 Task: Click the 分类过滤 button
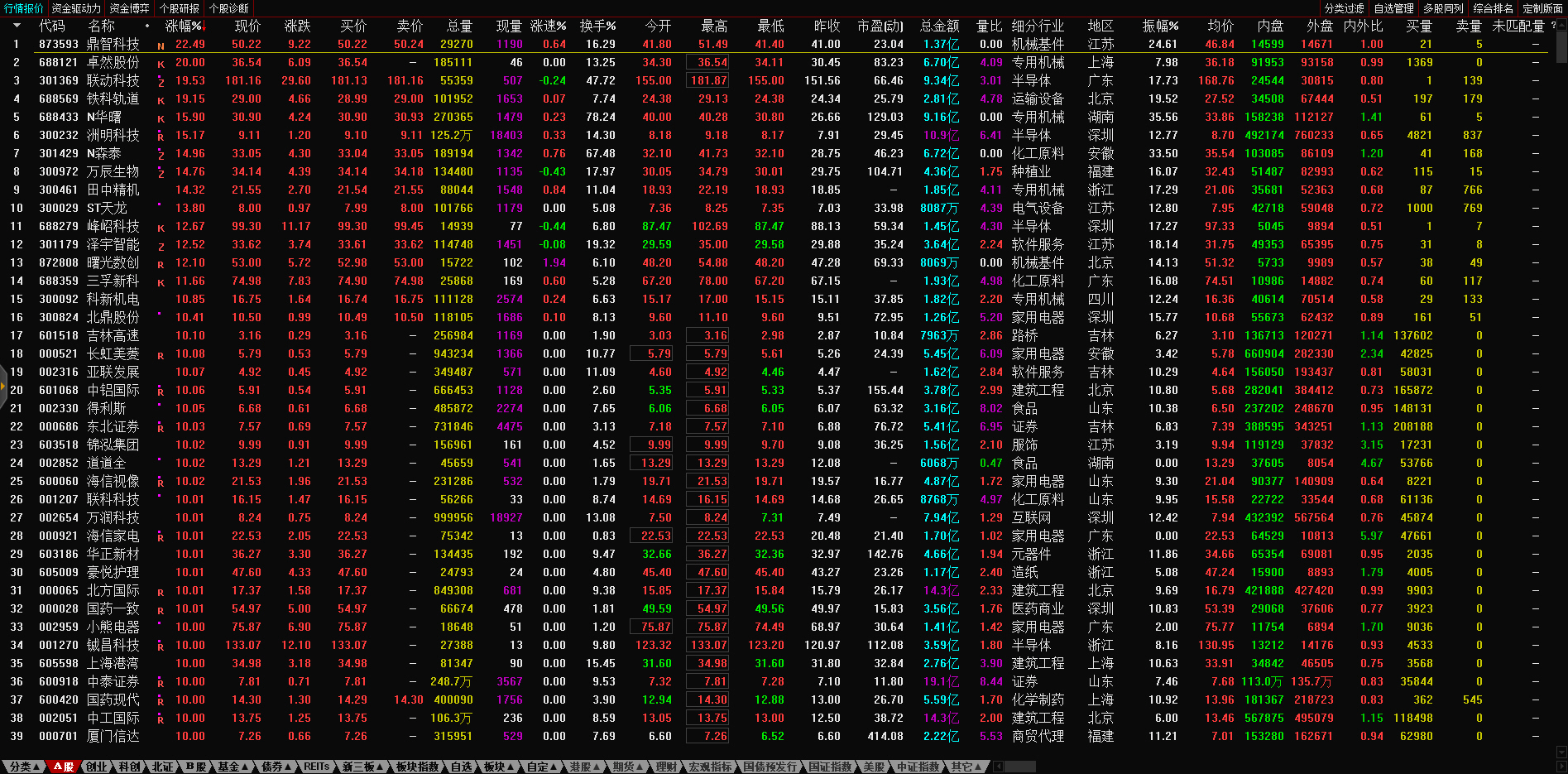[x=1344, y=8]
